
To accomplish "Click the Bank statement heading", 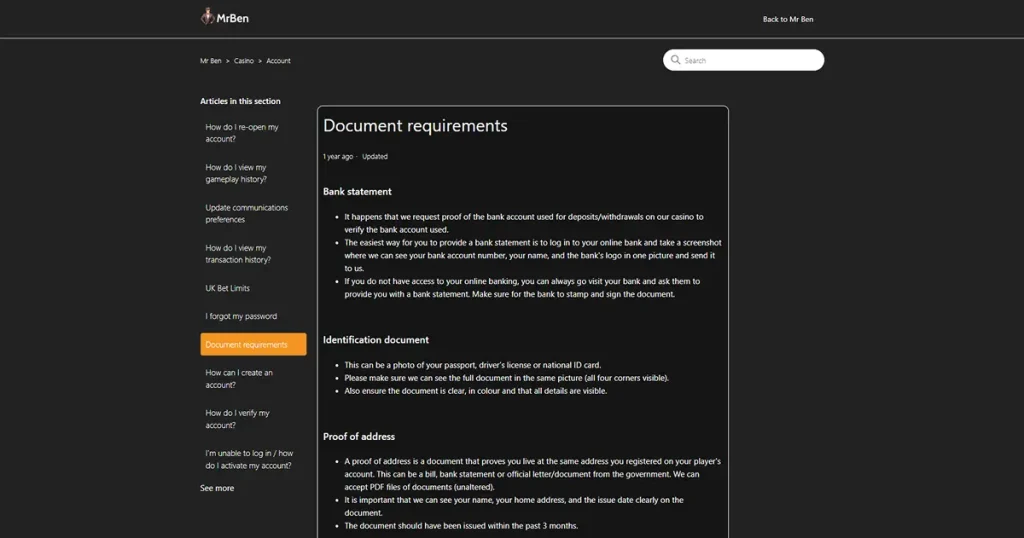I will click(x=357, y=191).
